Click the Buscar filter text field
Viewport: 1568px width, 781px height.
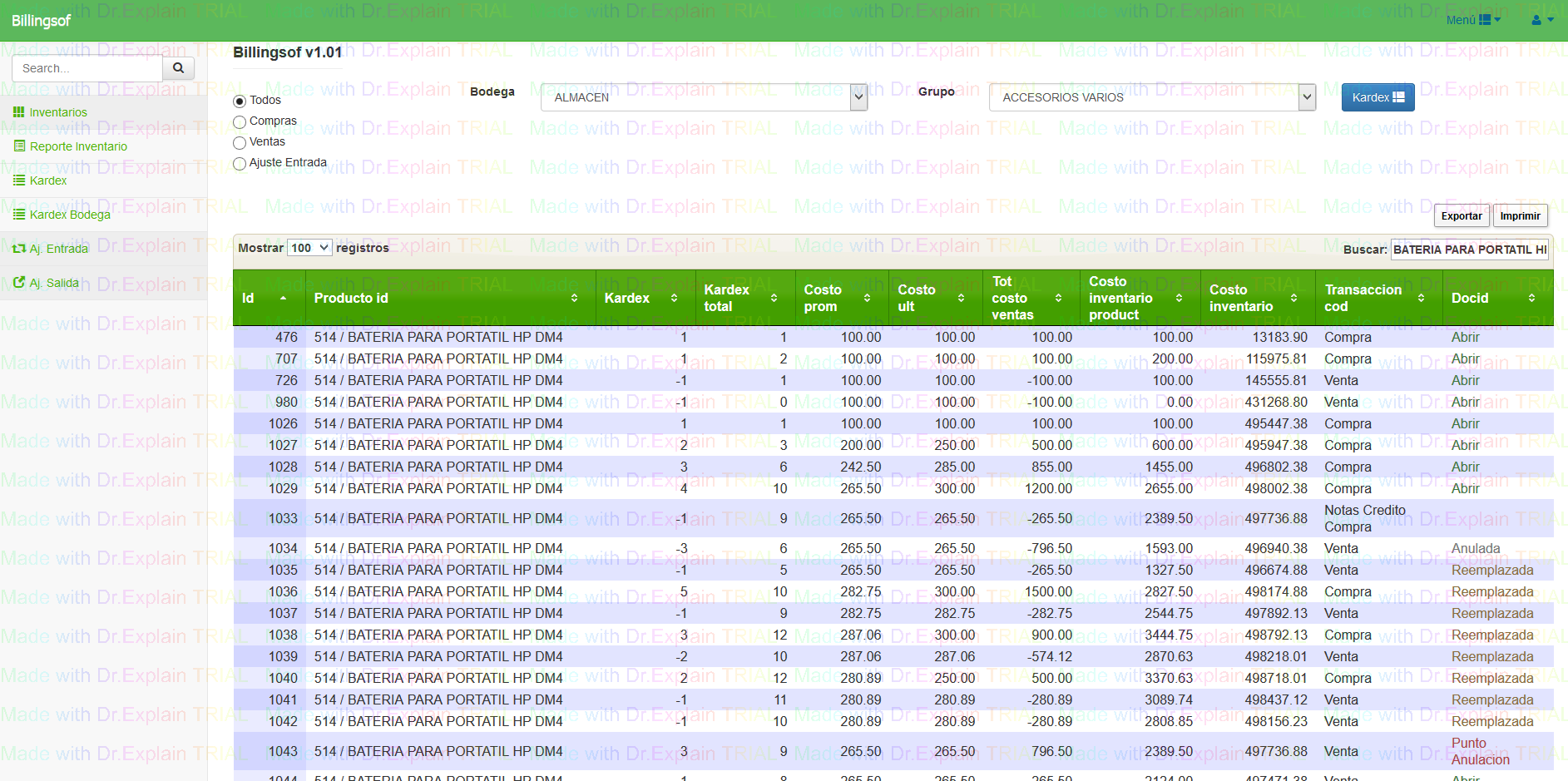(x=1469, y=250)
